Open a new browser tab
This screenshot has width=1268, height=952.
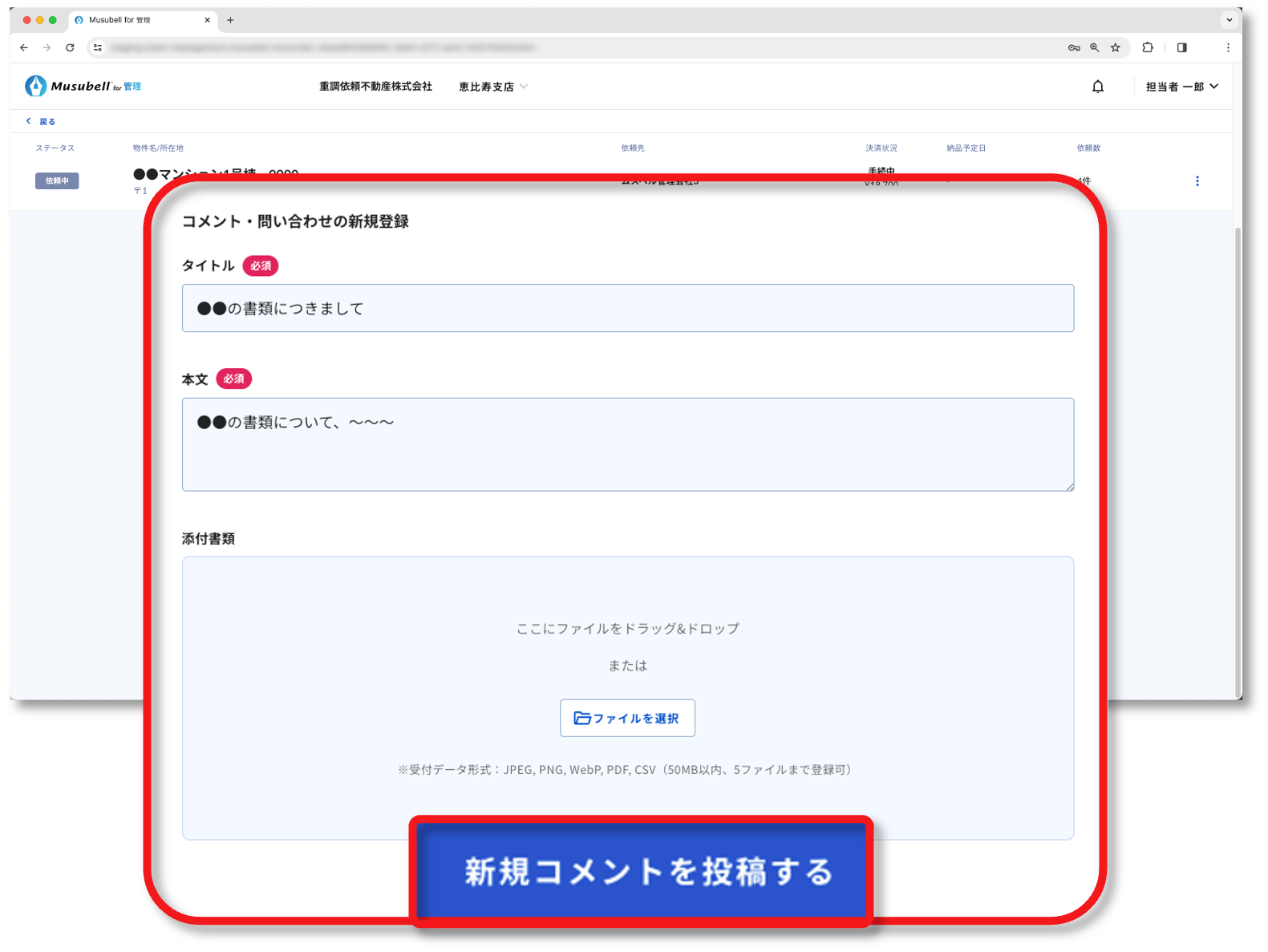point(230,20)
